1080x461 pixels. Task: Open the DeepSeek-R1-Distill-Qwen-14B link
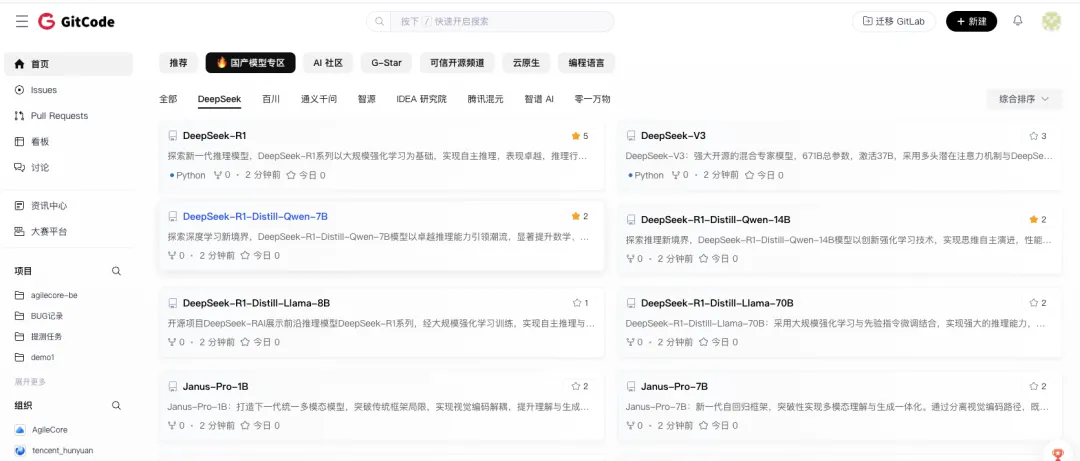(x=716, y=220)
